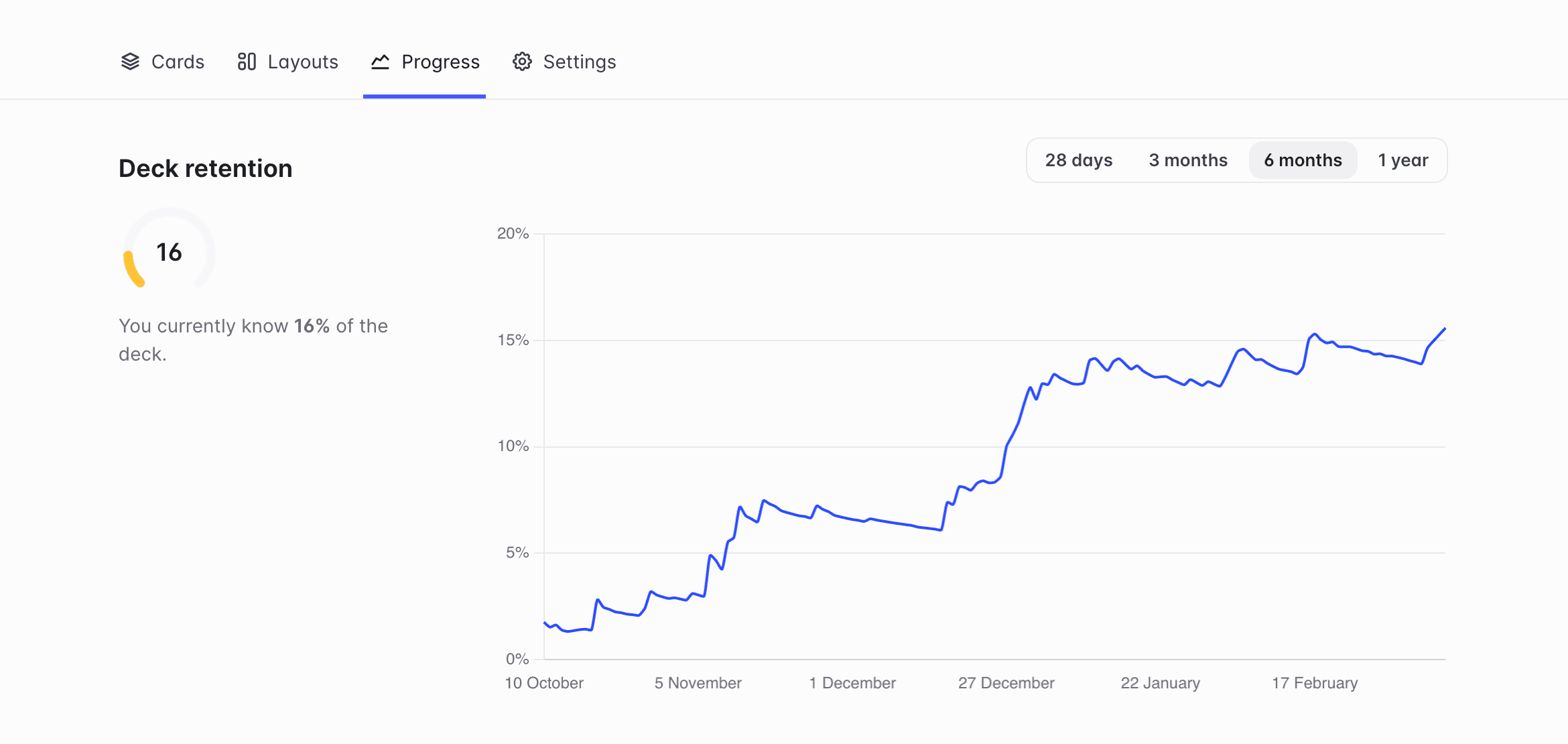The height and width of the screenshot is (744, 1568).
Task: Click the 16 retention score number
Action: (169, 253)
